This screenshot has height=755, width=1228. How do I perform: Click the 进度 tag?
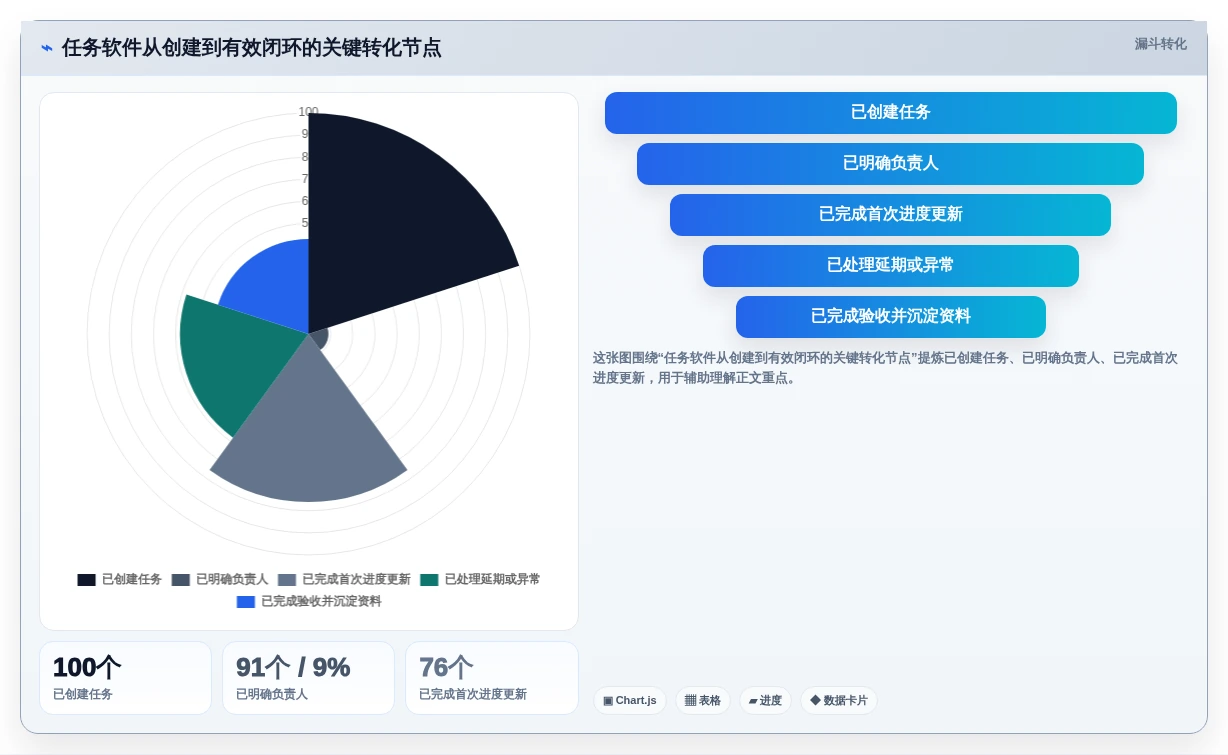coord(765,701)
